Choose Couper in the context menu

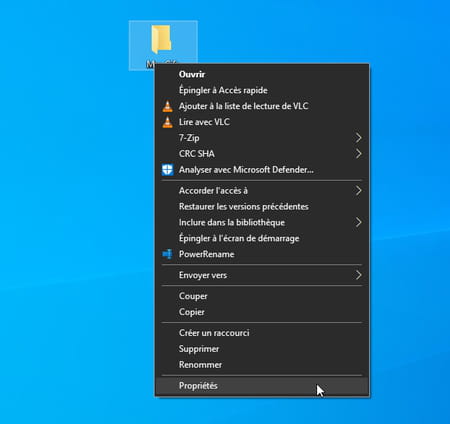coord(262,296)
